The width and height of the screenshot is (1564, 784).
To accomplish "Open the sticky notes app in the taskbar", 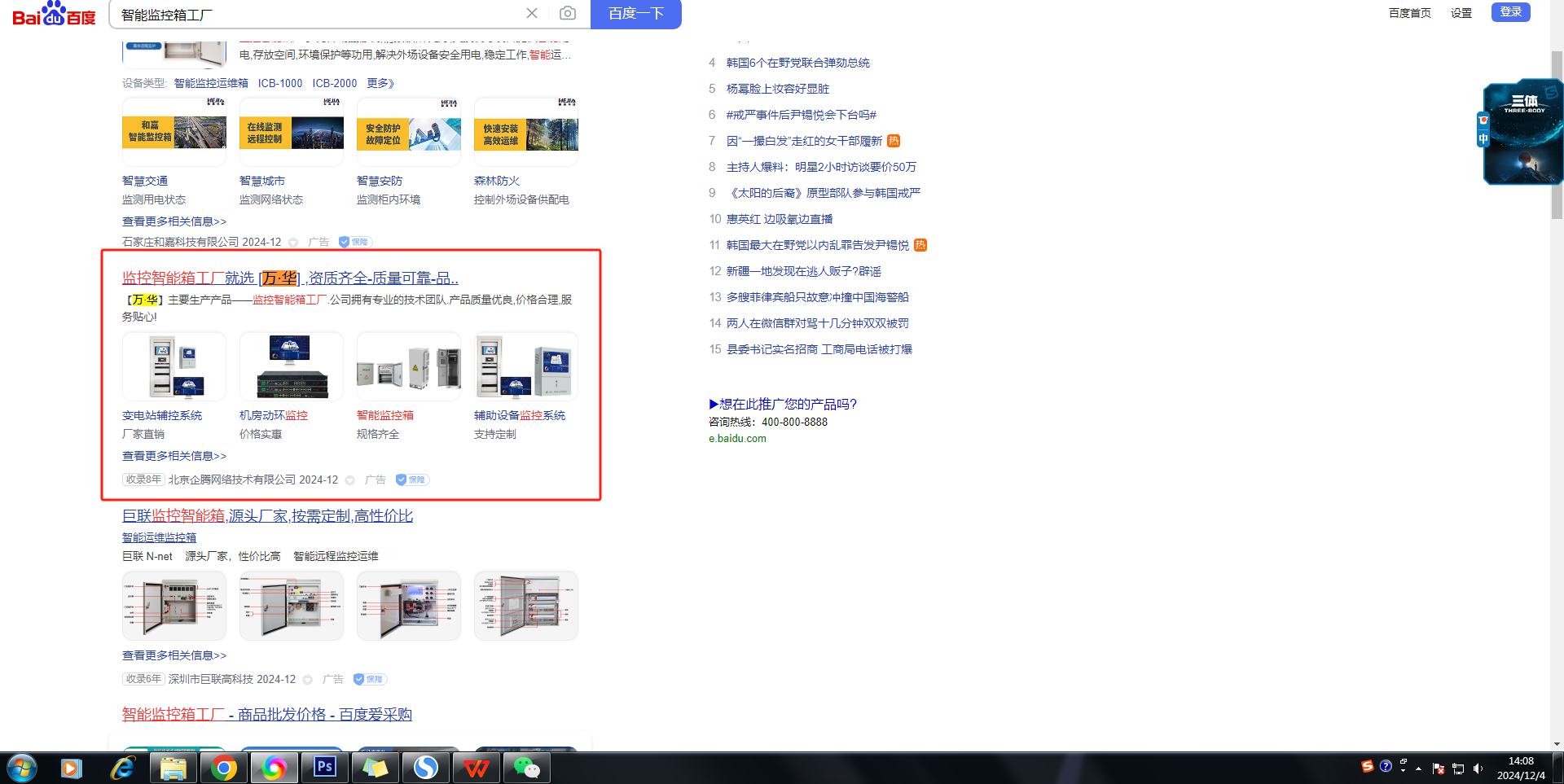I will [x=375, y=768].
